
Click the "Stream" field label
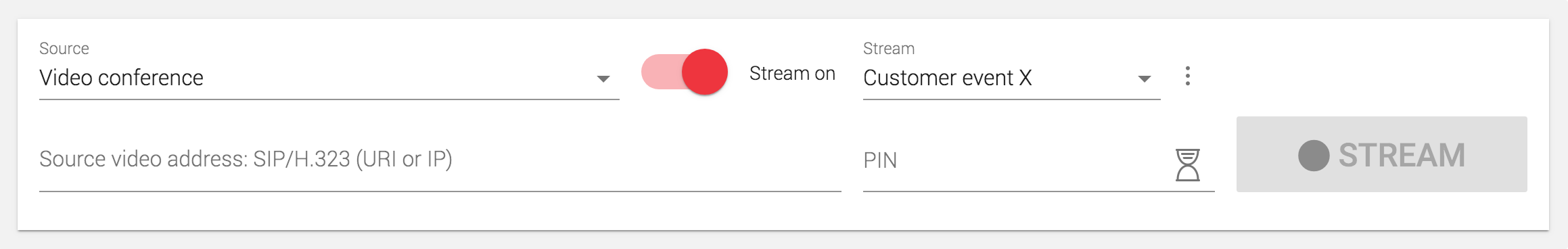tap(889, 49)
